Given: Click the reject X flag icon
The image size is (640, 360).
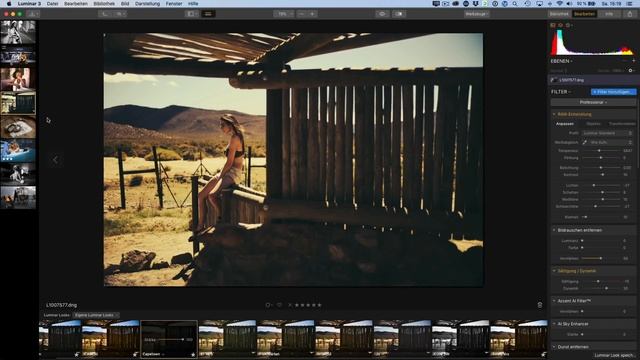Looking at the screenshot, I should tap(290, 305).
